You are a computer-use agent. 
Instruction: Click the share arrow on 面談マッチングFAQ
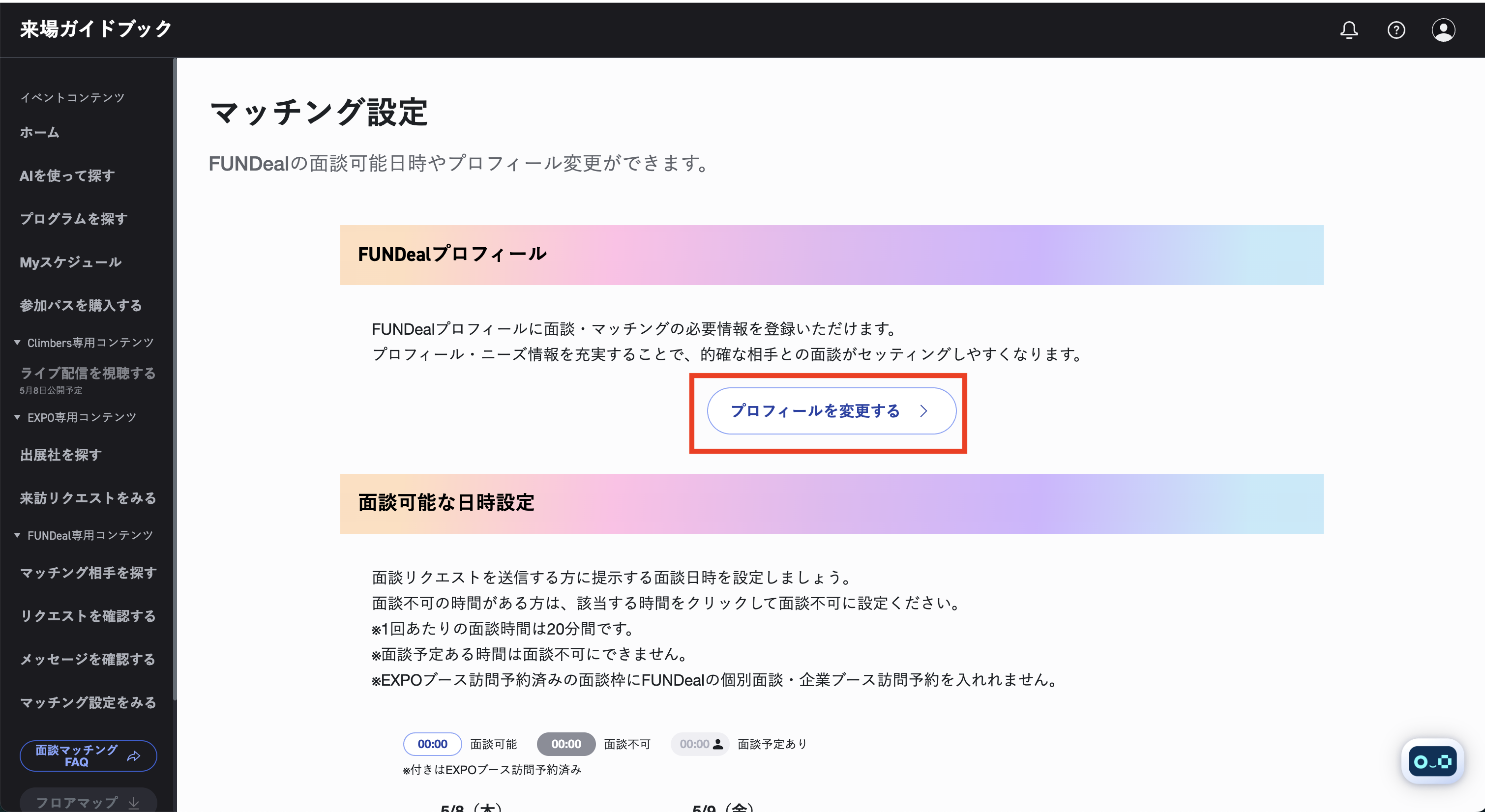(x=133, y=755)
